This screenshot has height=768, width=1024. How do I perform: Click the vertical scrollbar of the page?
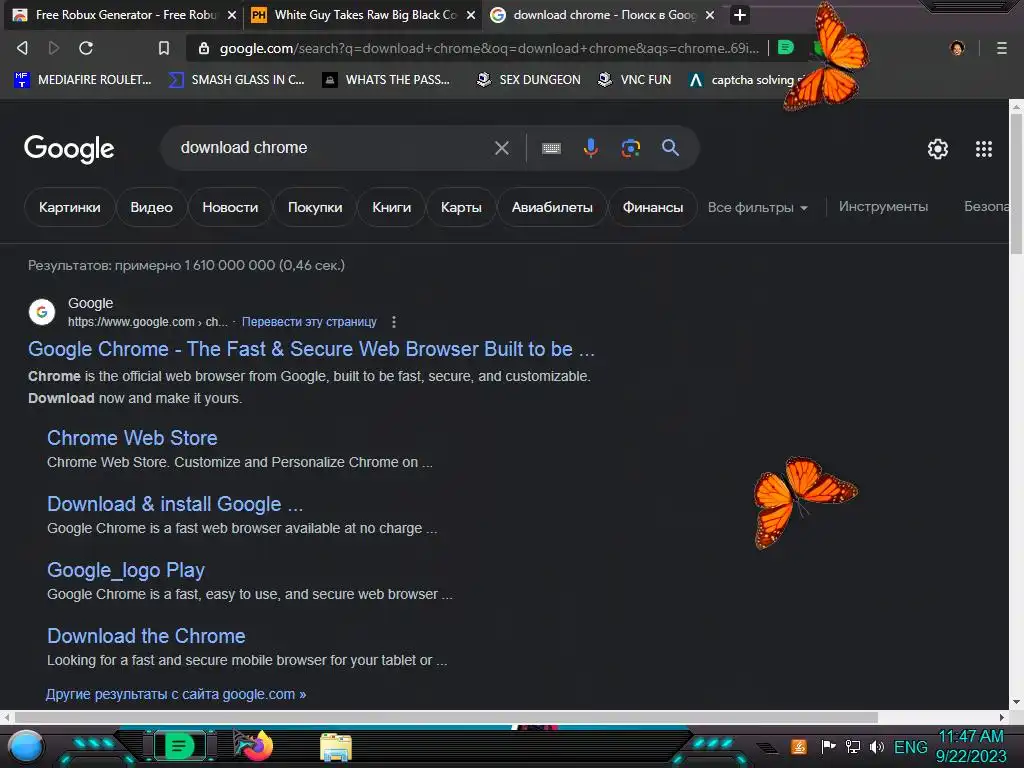coord(1016,183)
